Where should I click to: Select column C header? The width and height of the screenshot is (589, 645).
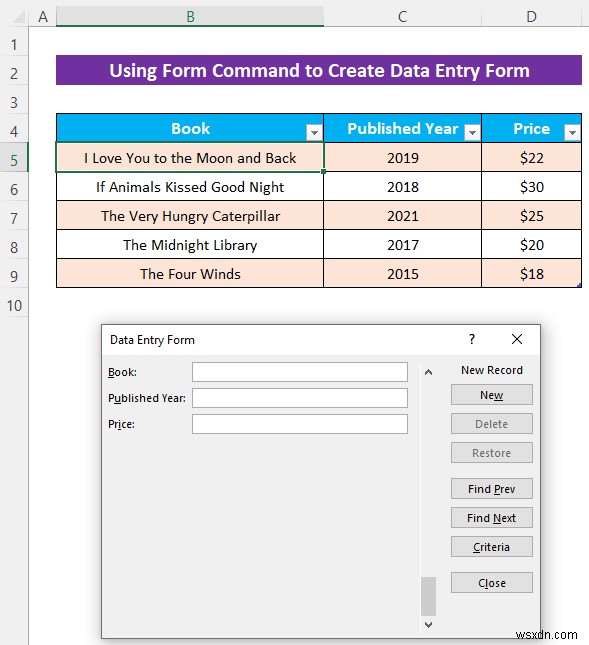click(403, 16)
